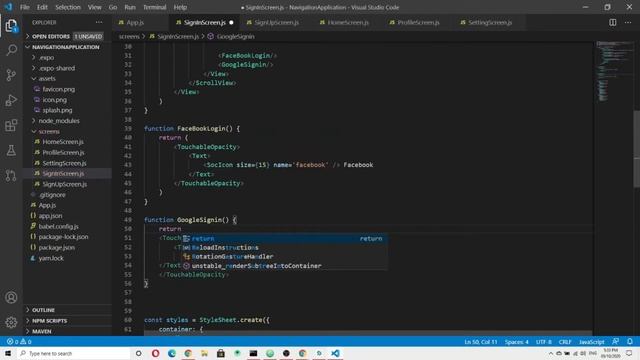The image size is (640, 360).
Task: Click the code minimap preview
Action: coord(613,71)
